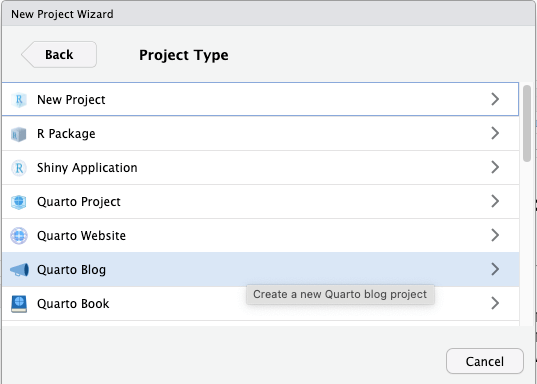Open New Project via its chevron arrow
This screenshot has width=537, height=384.
[495, 99]
